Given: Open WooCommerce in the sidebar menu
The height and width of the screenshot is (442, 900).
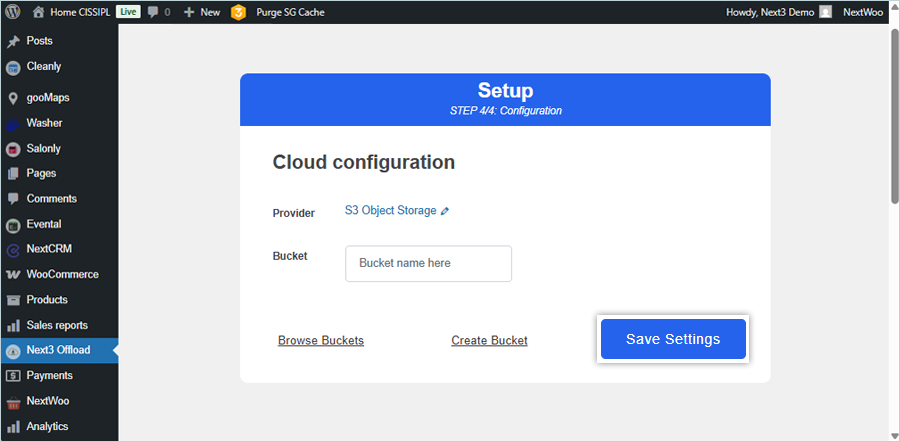Looking at the screenshot, I should pyautogui.click(x=62, y=274).
